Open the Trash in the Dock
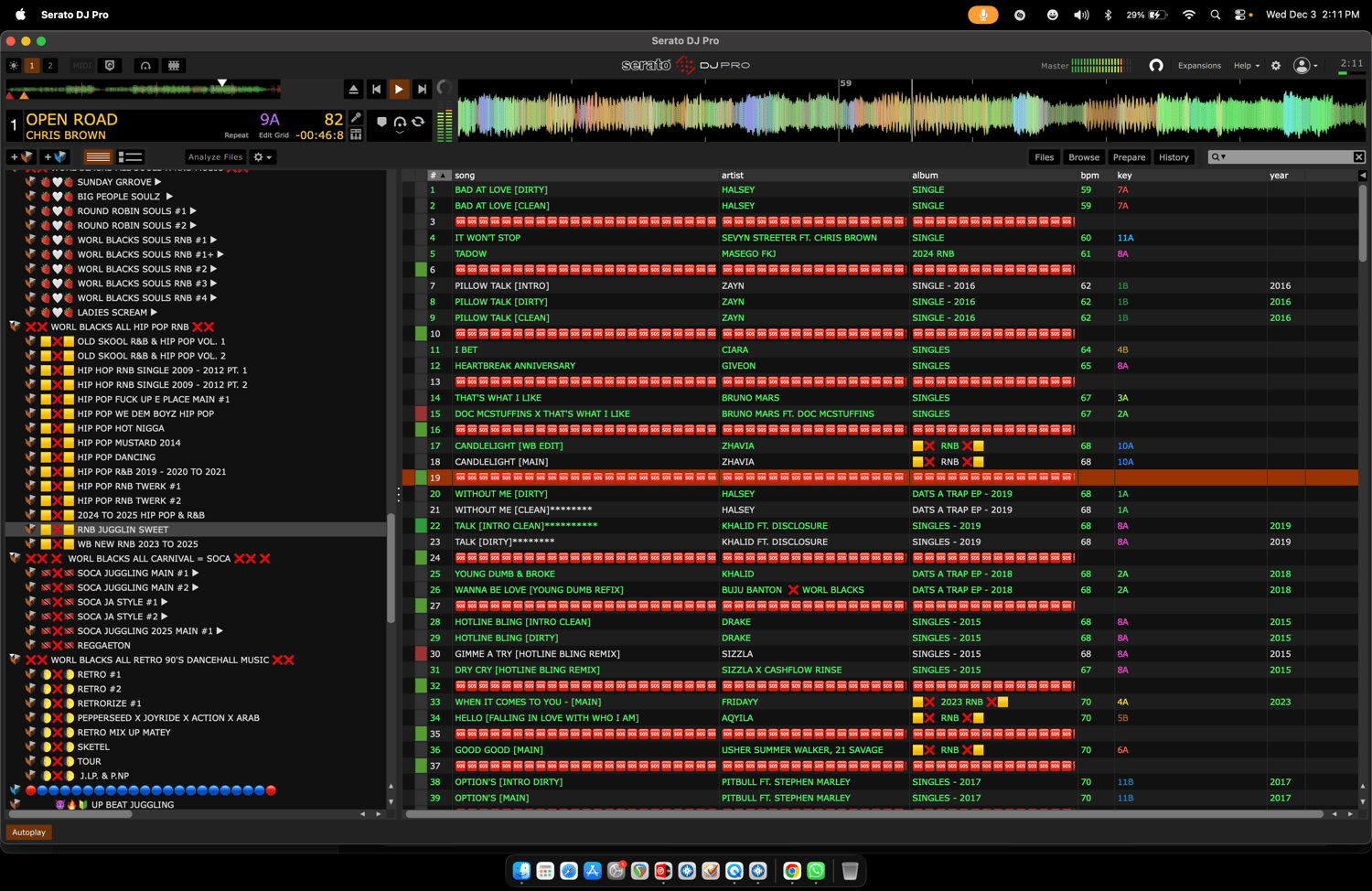 (x=850, y=871)
